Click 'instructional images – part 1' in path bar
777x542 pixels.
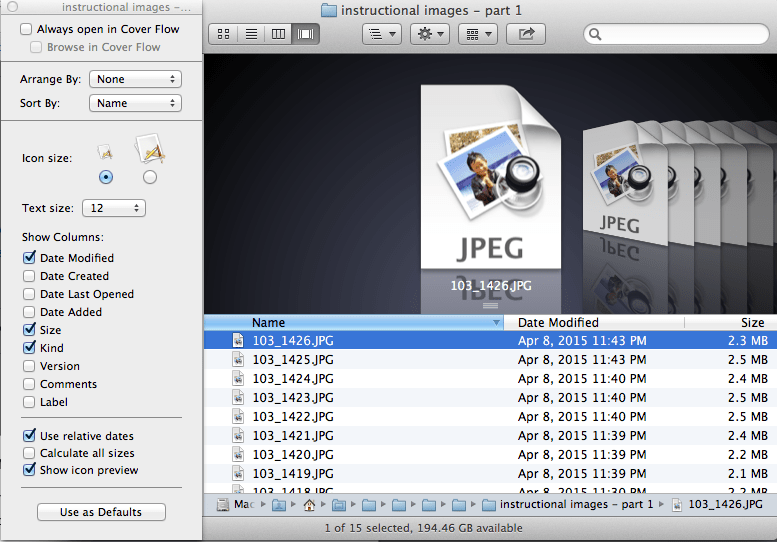click(x=576, y=504)
